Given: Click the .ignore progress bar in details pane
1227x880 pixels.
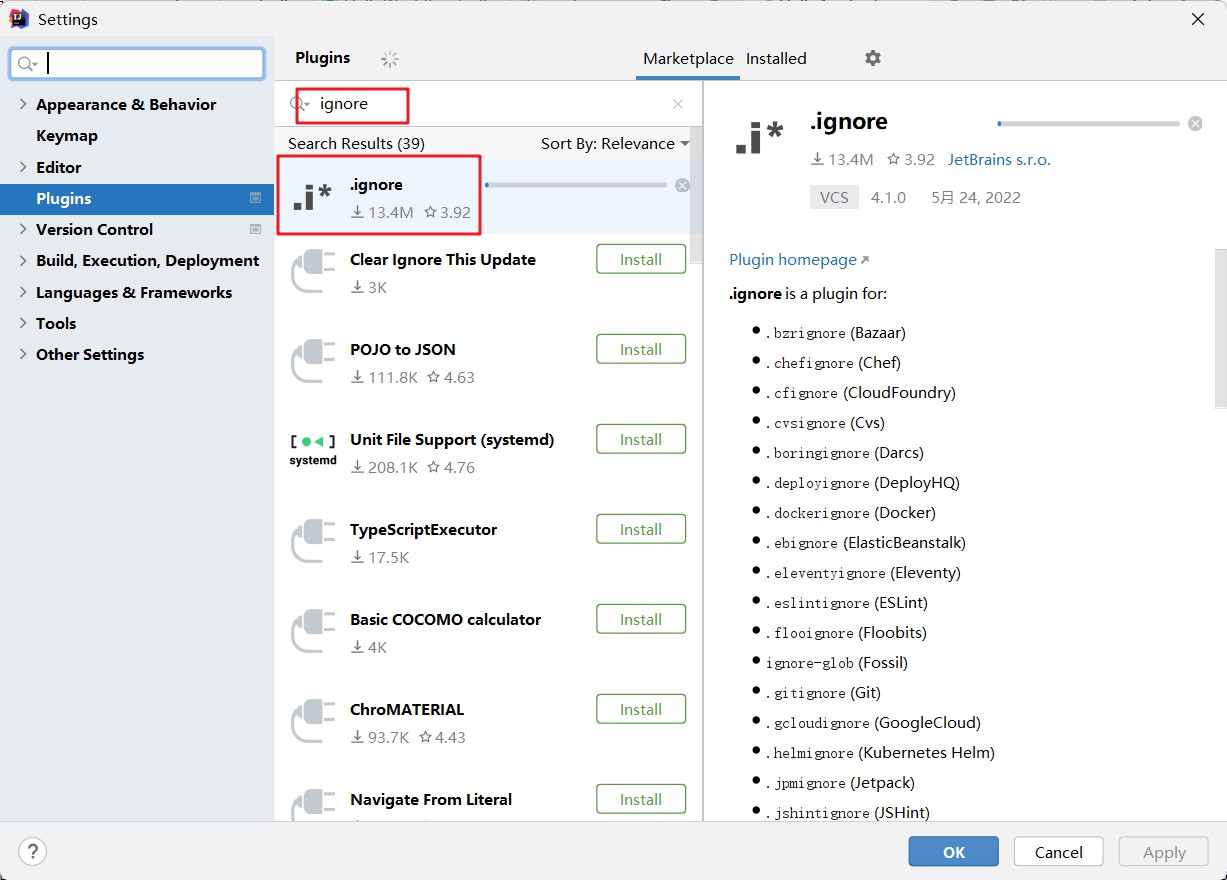Looking at the screenshot, I should (x=1089, y=123).
